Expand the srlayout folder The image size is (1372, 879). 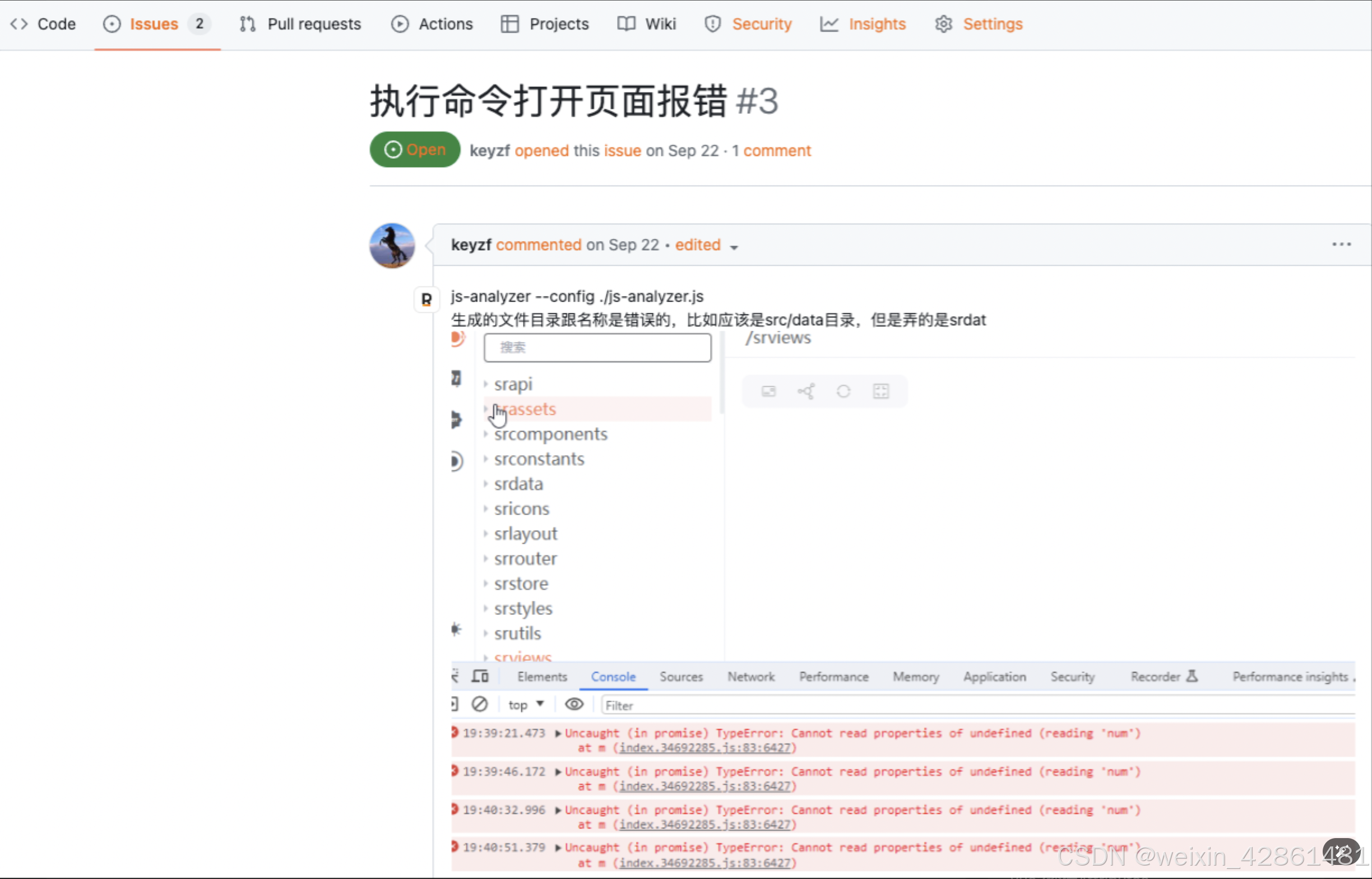pos(485,534)
